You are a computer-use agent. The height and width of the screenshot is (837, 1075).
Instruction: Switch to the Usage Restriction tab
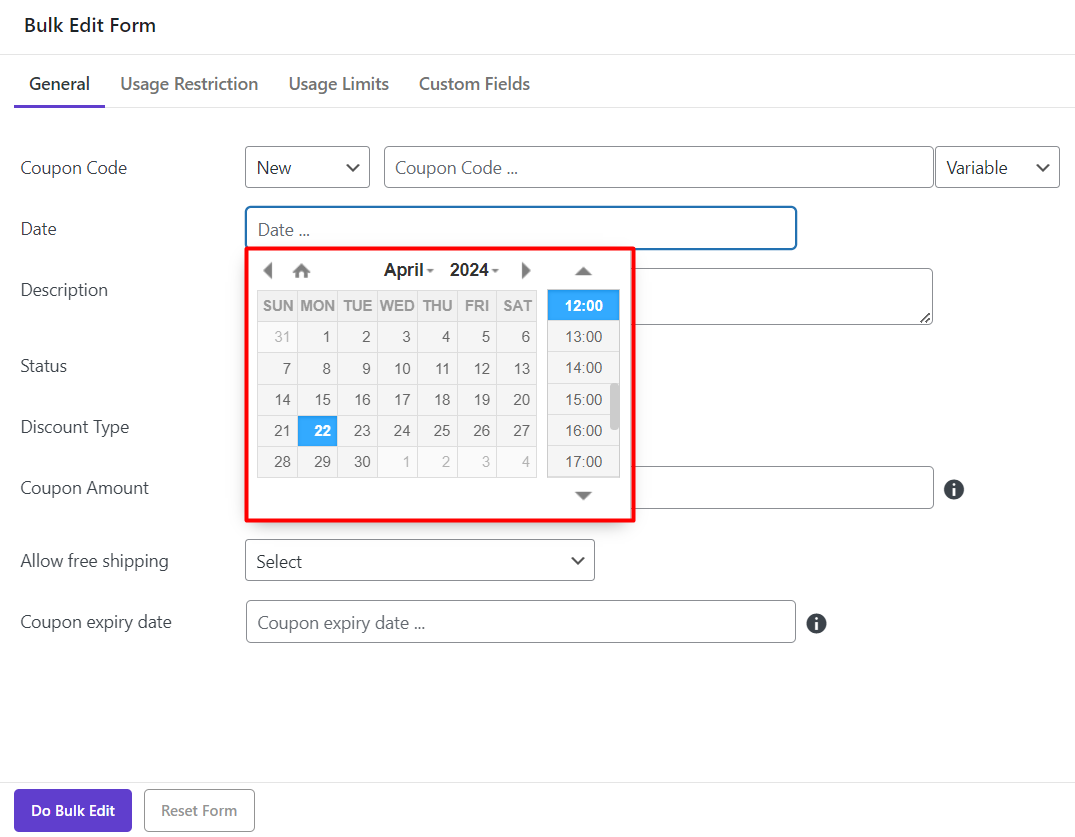point(189,84)
